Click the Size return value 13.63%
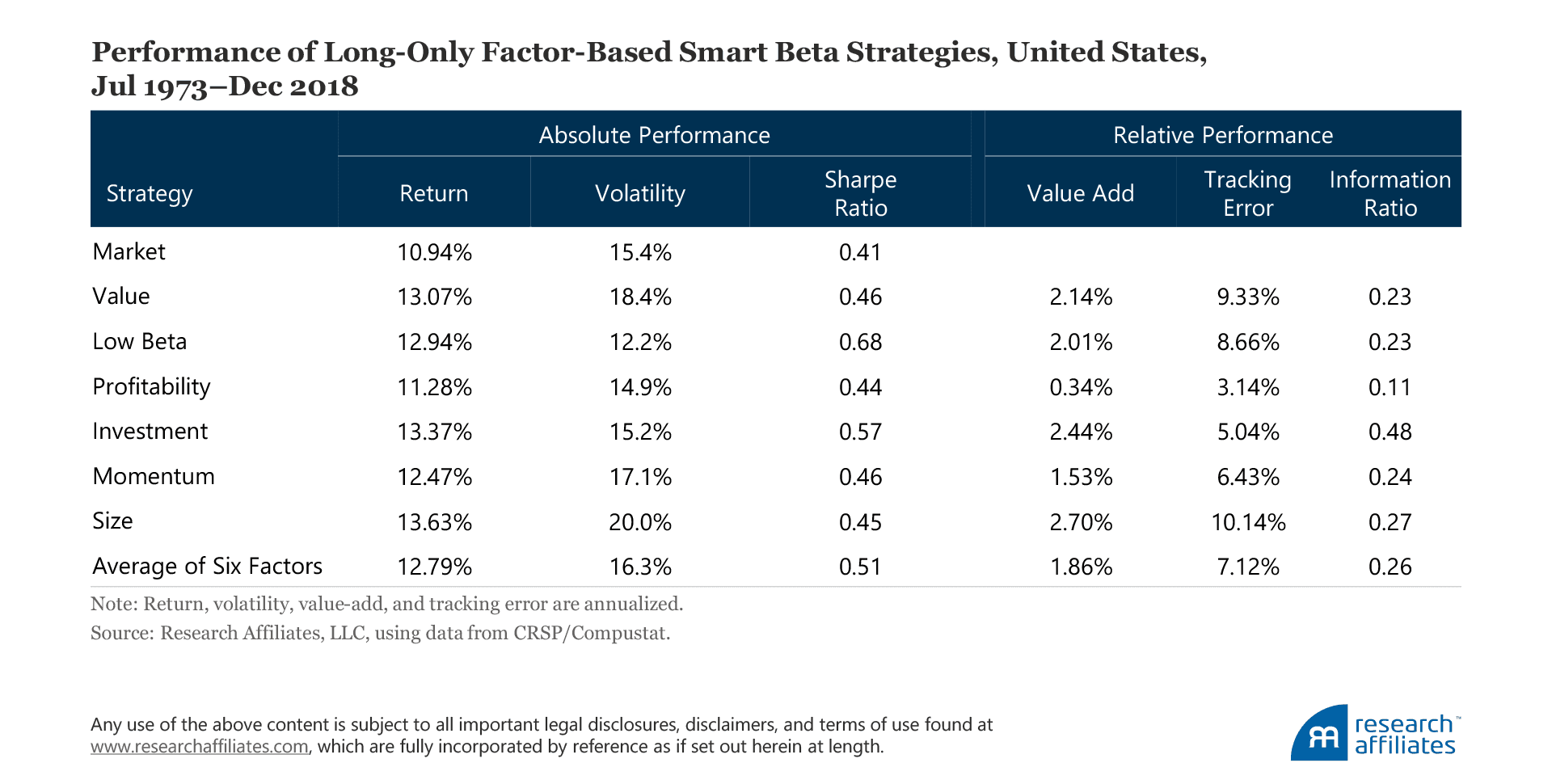This screenshot has width=1552, height=784. [434, 522]
